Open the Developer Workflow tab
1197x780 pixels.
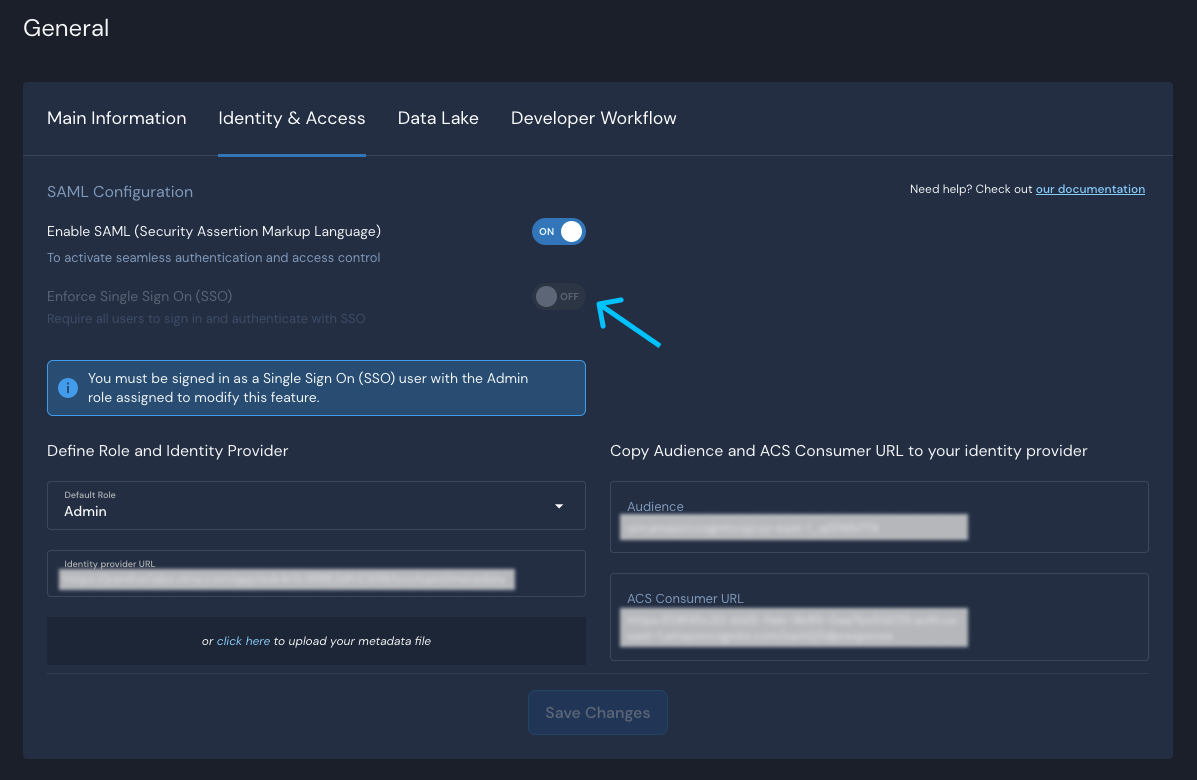click(x=593, y=118)
